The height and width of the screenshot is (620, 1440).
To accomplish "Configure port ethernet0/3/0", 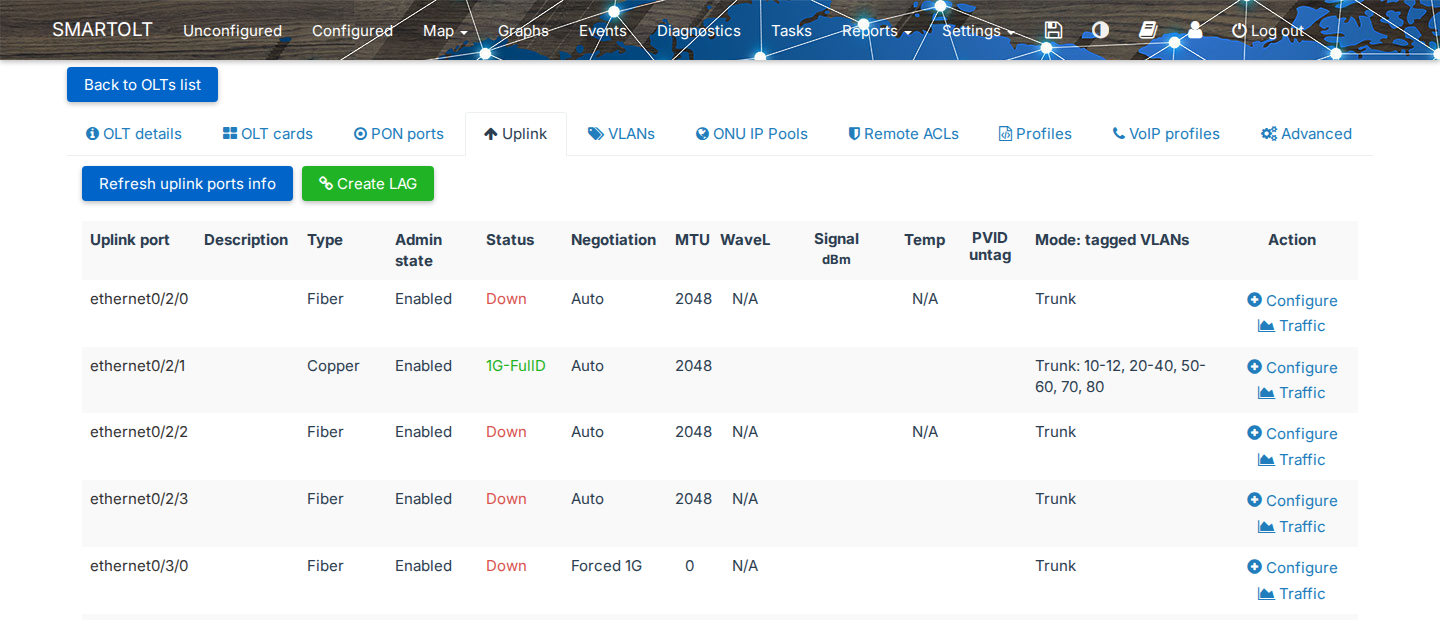I will [x=1292, y=567].
